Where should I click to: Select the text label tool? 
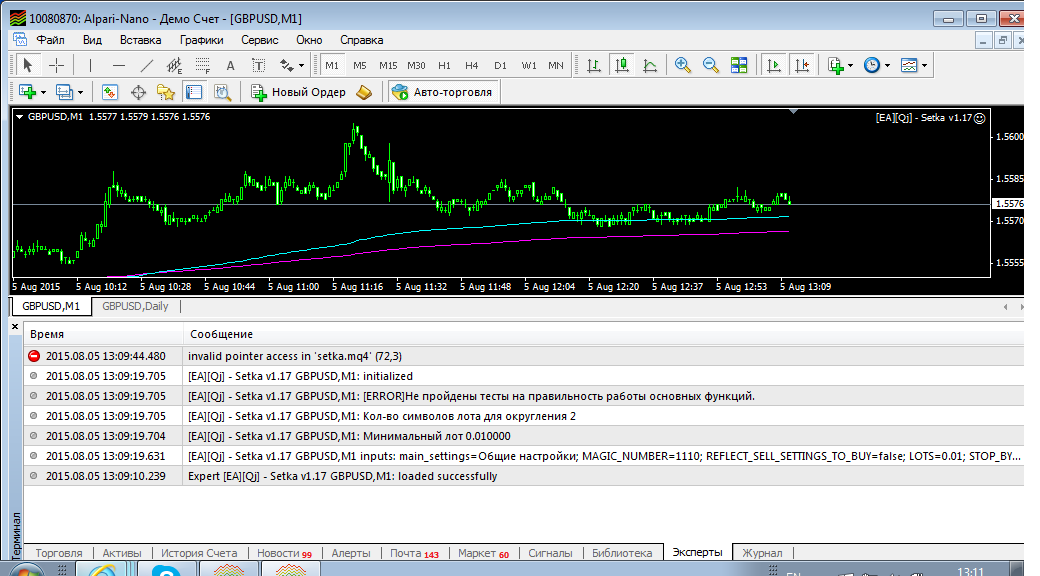pyautogui.click(x=259, y=65)
